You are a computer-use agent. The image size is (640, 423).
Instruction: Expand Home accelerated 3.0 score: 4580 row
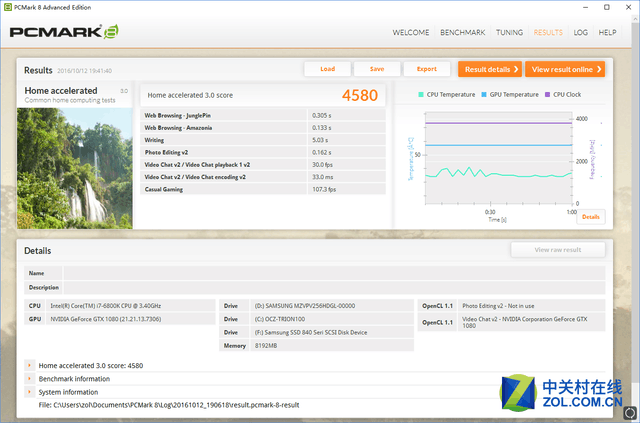pyautogui.click(x=29, y=365)
